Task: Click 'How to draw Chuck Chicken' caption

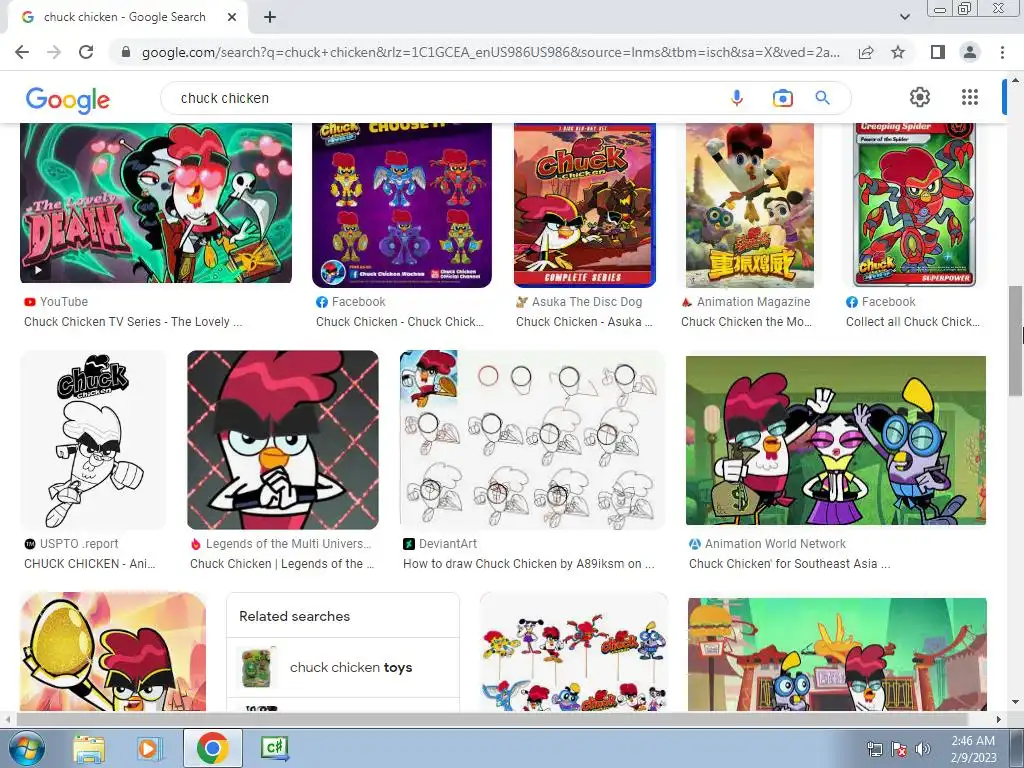Action: click(528, 564)
